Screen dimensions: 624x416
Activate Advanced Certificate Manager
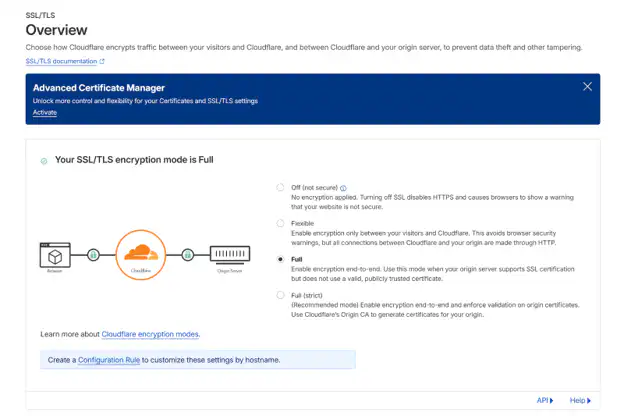tap(45, 112)
